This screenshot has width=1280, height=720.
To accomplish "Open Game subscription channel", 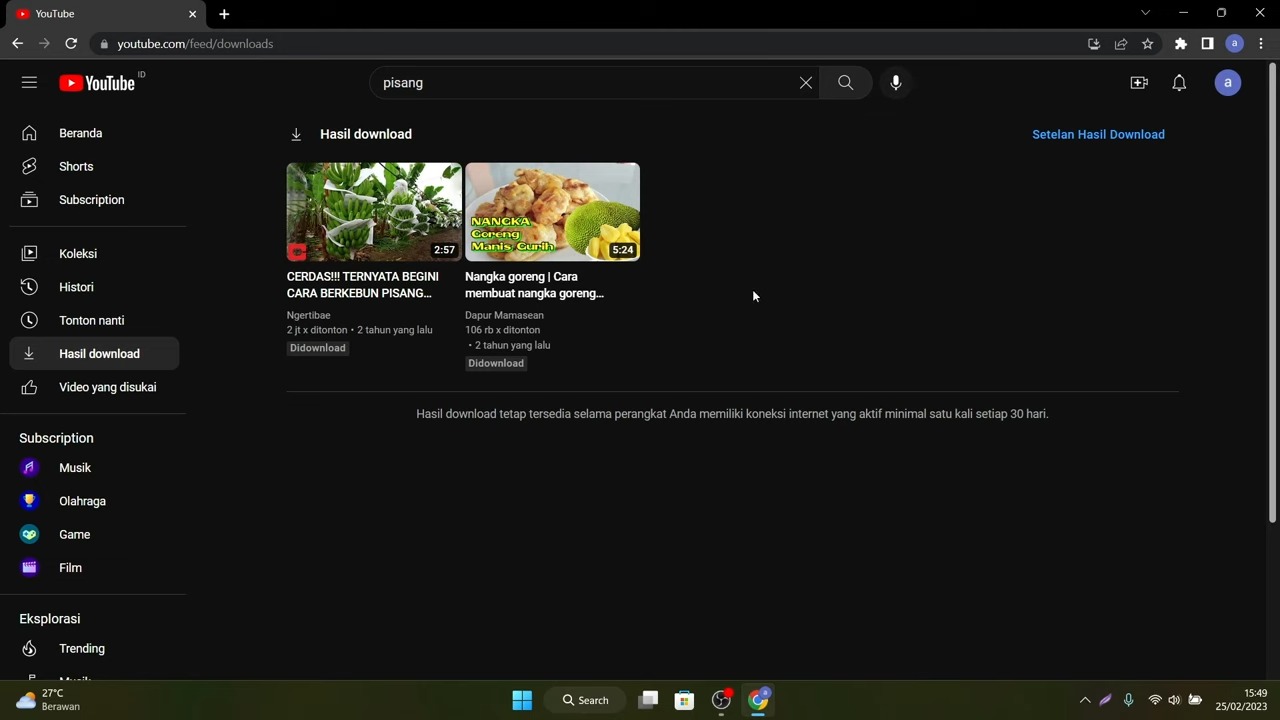I will [95, 534].
